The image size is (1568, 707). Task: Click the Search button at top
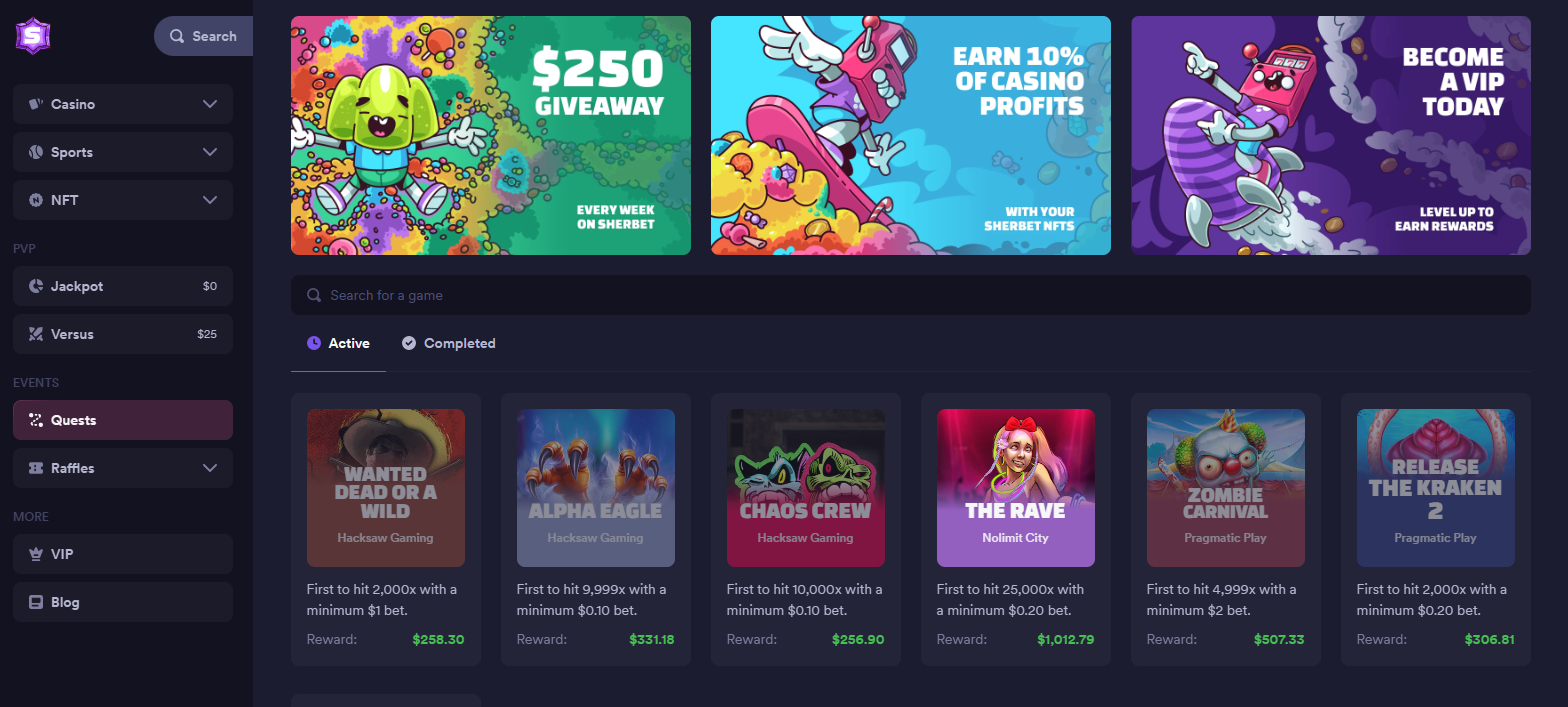(203, 36)
